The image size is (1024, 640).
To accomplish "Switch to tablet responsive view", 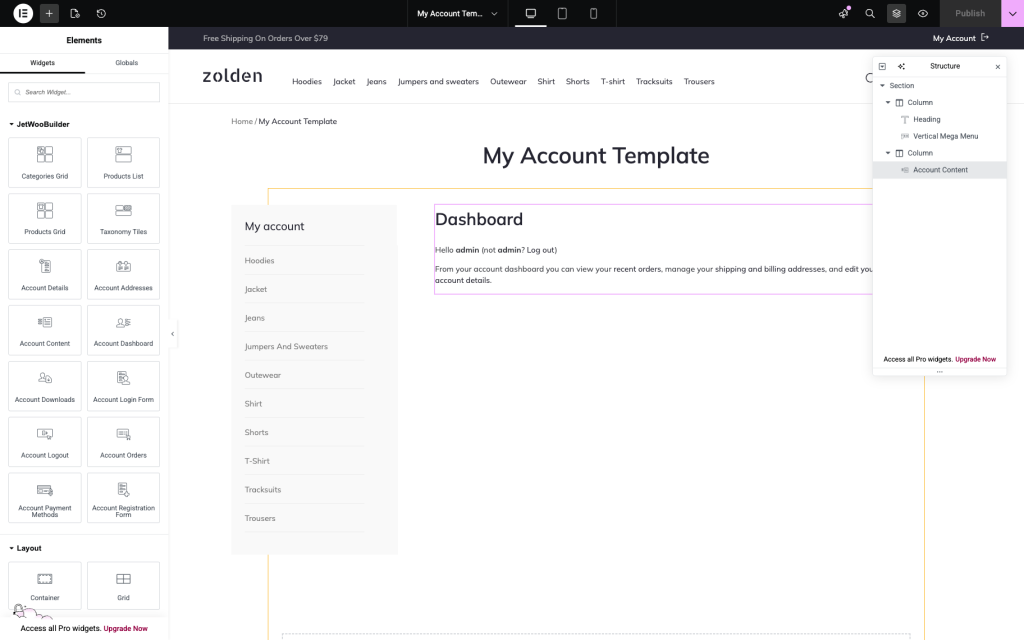I will [562, 13].
